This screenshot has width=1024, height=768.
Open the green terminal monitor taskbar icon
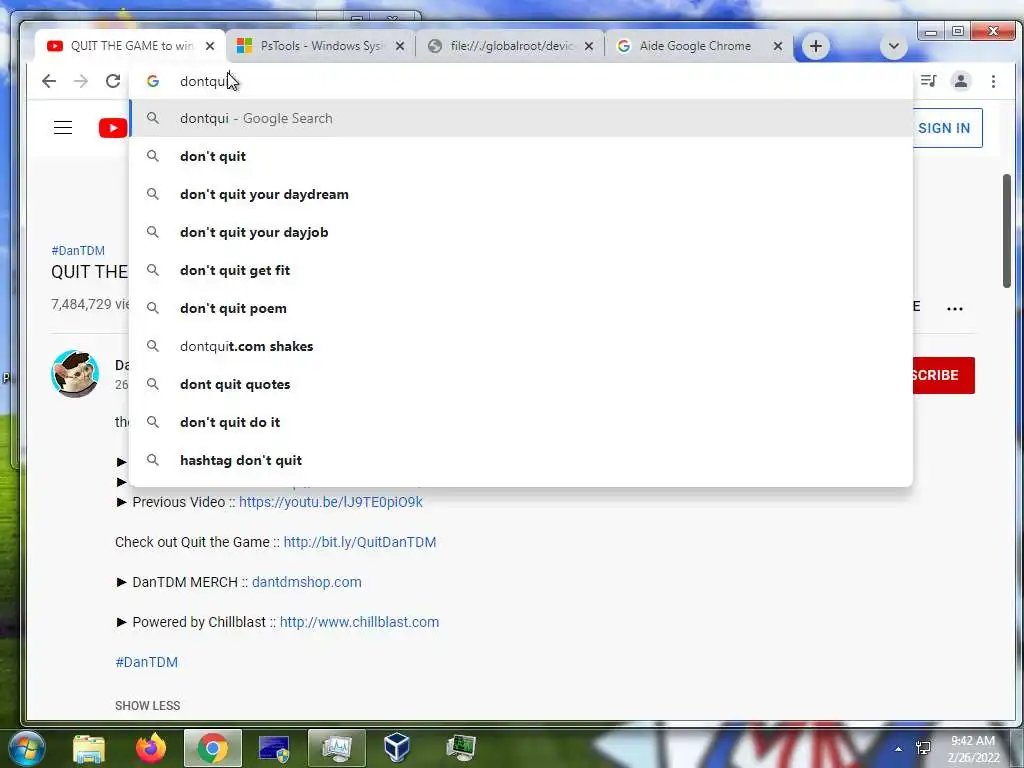coord(460,748)
